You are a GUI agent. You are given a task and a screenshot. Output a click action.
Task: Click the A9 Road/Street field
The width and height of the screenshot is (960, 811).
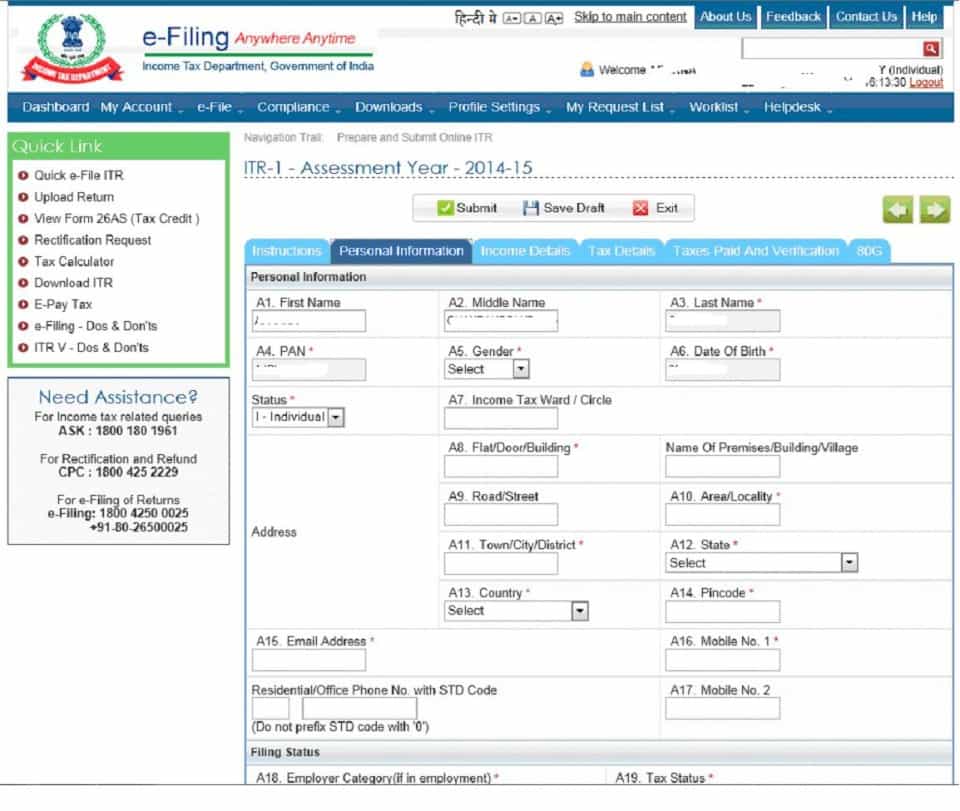coord(501,515)
